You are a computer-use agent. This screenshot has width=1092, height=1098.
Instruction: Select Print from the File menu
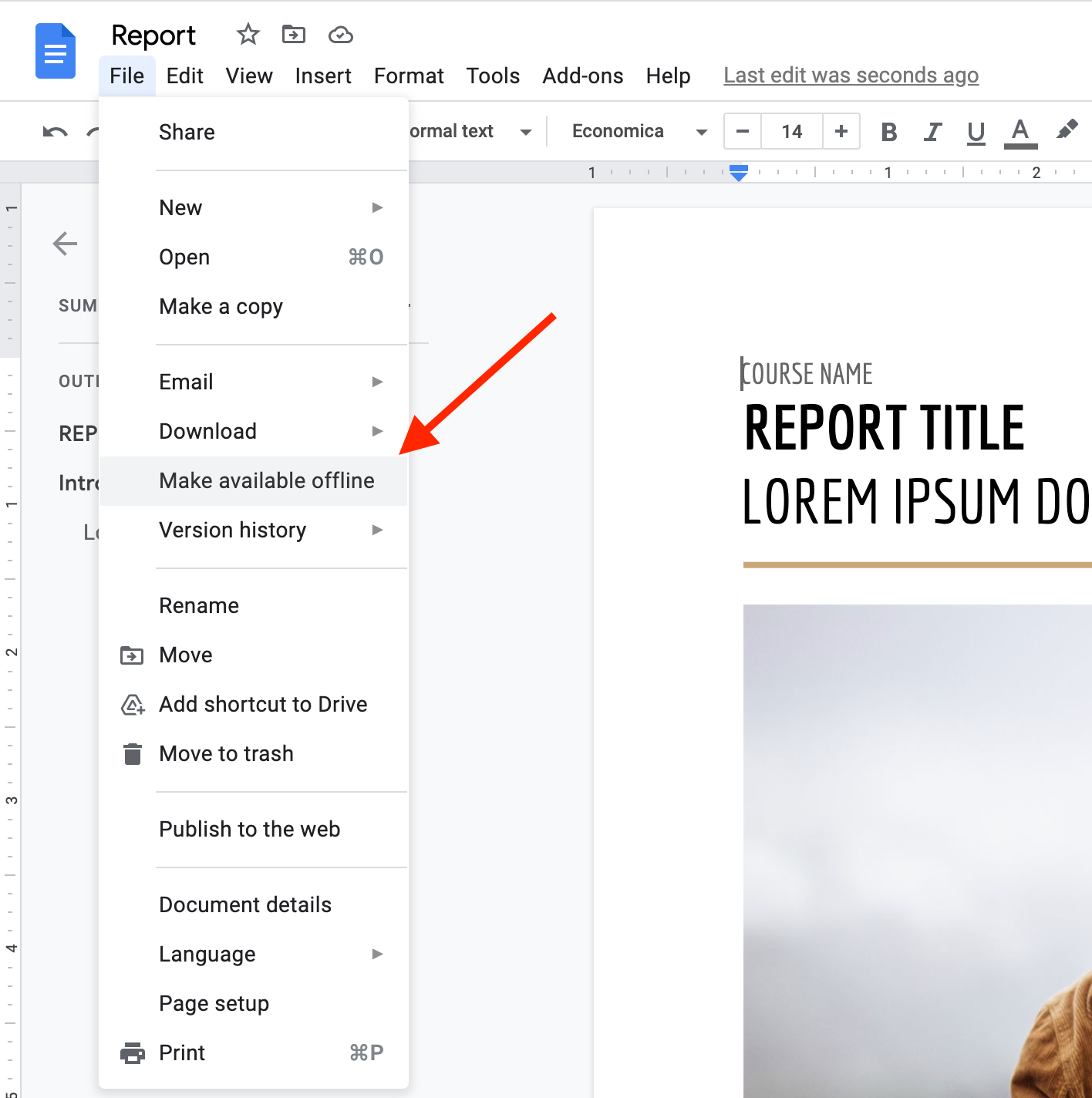coord(254,1053)
